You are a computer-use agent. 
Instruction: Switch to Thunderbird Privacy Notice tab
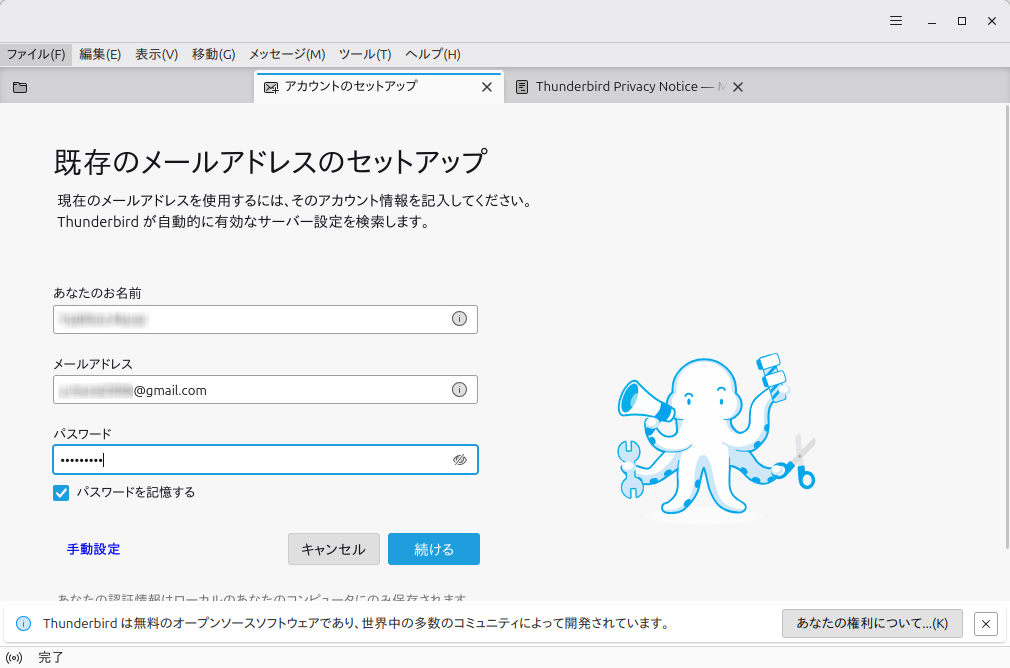[x=615, y=87]
